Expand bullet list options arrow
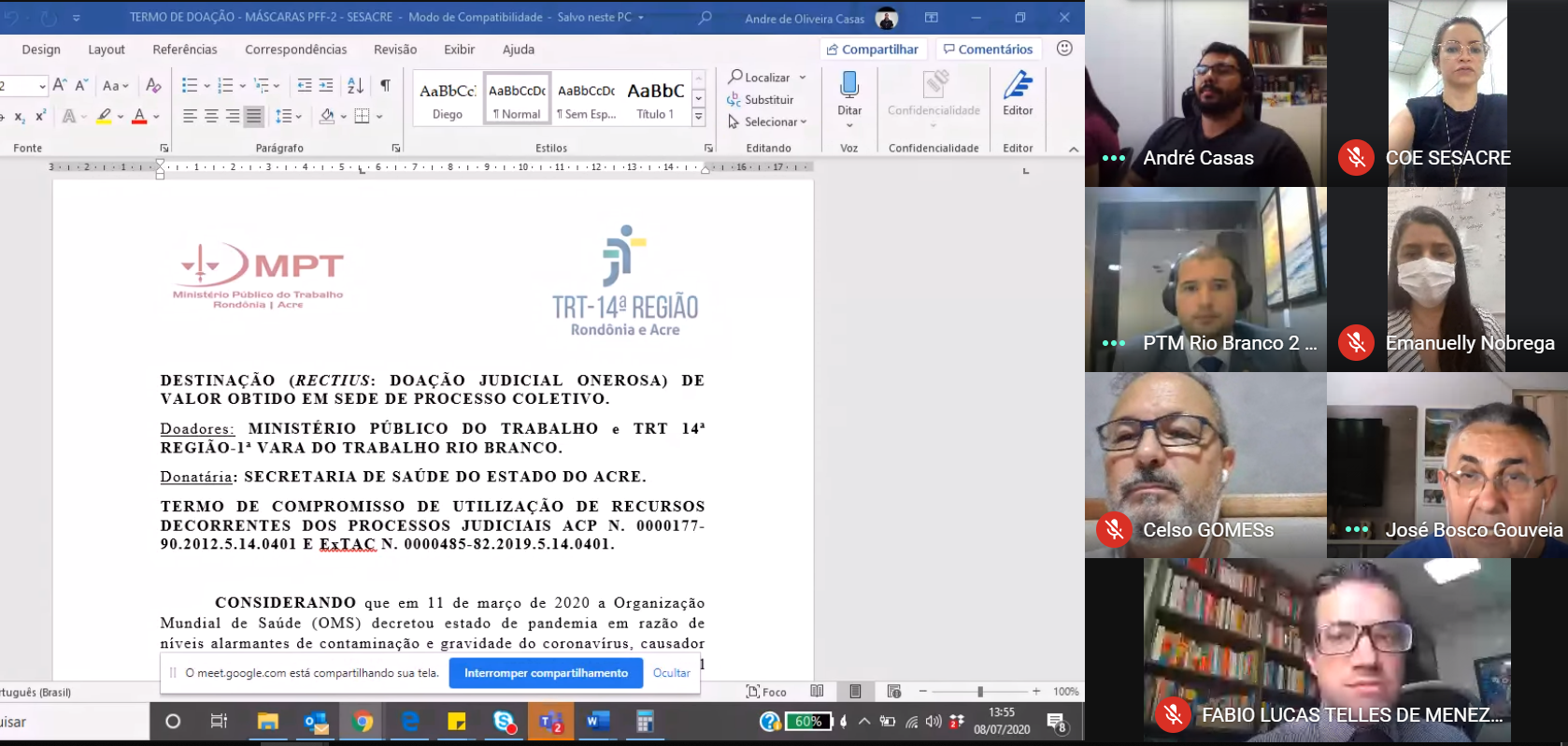This screenshot has height=746, width=1568. pyautogui.click(x=206, y=86)
